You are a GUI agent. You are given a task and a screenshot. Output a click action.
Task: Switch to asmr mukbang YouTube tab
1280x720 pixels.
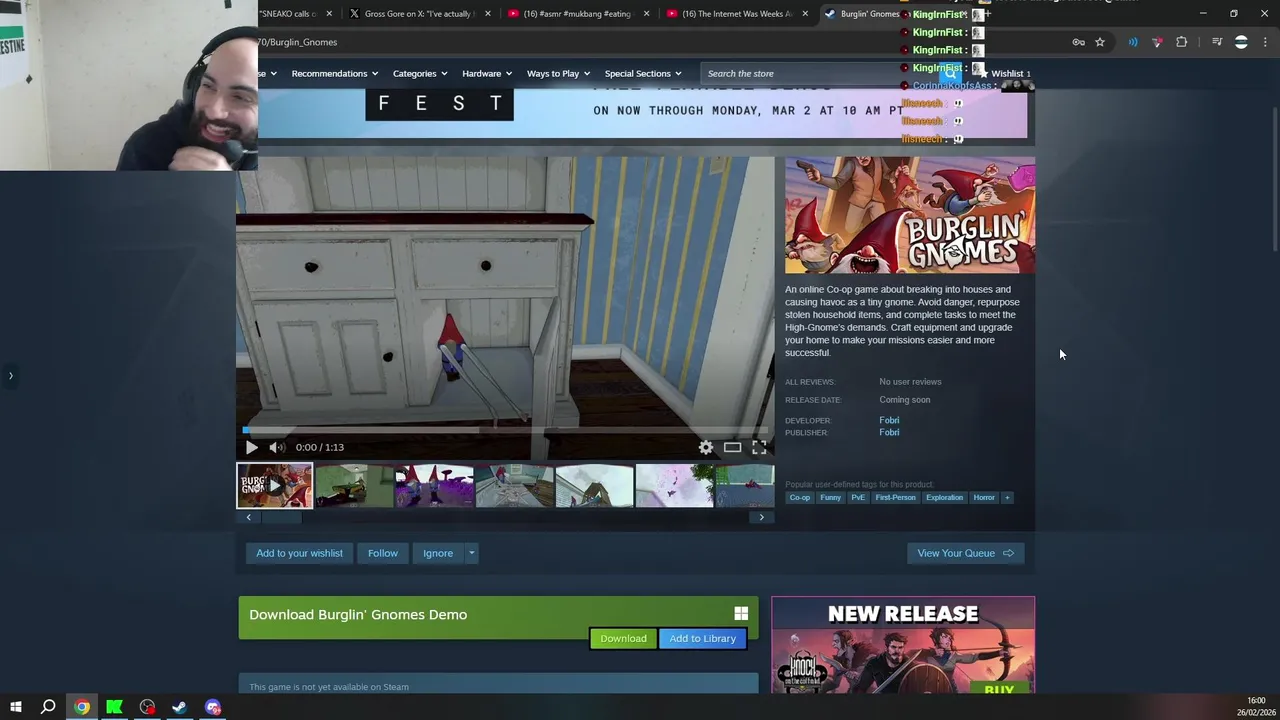(x=578, y=14)
